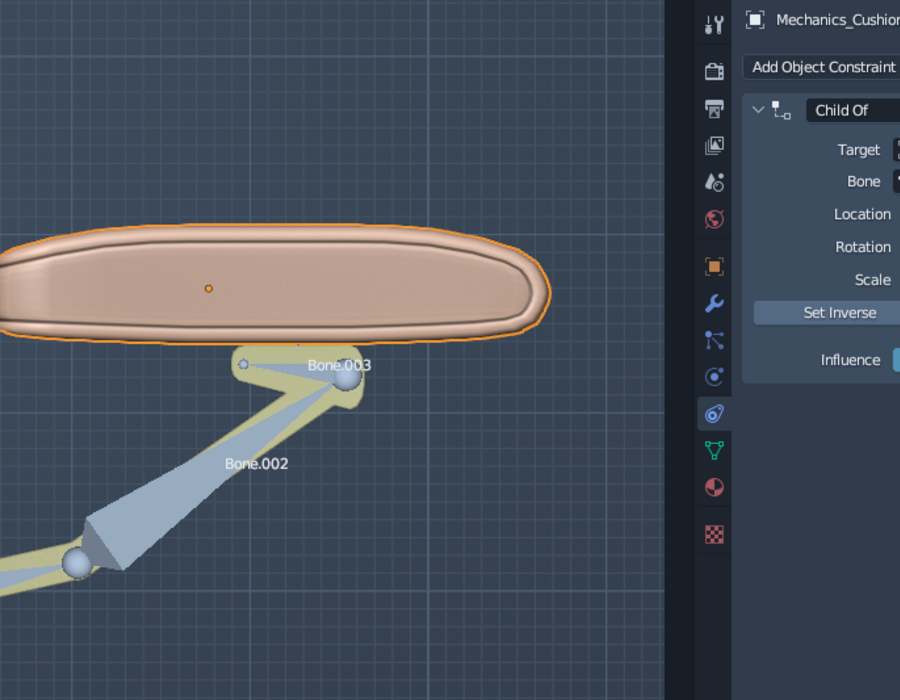Click the small tail joint of Bone.003
The height and width of the screenshot is (700, 900).
[x=243, y=364]
